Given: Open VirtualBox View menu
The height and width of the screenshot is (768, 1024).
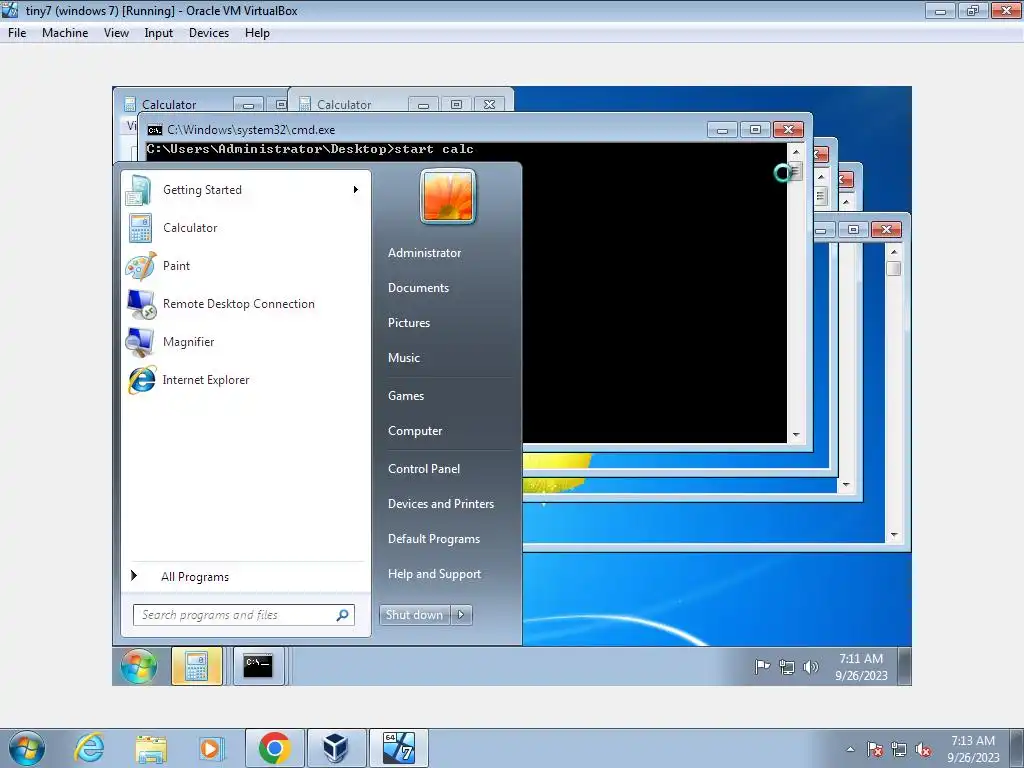Looking at the screenshot, I should click(x=116, y=33).
